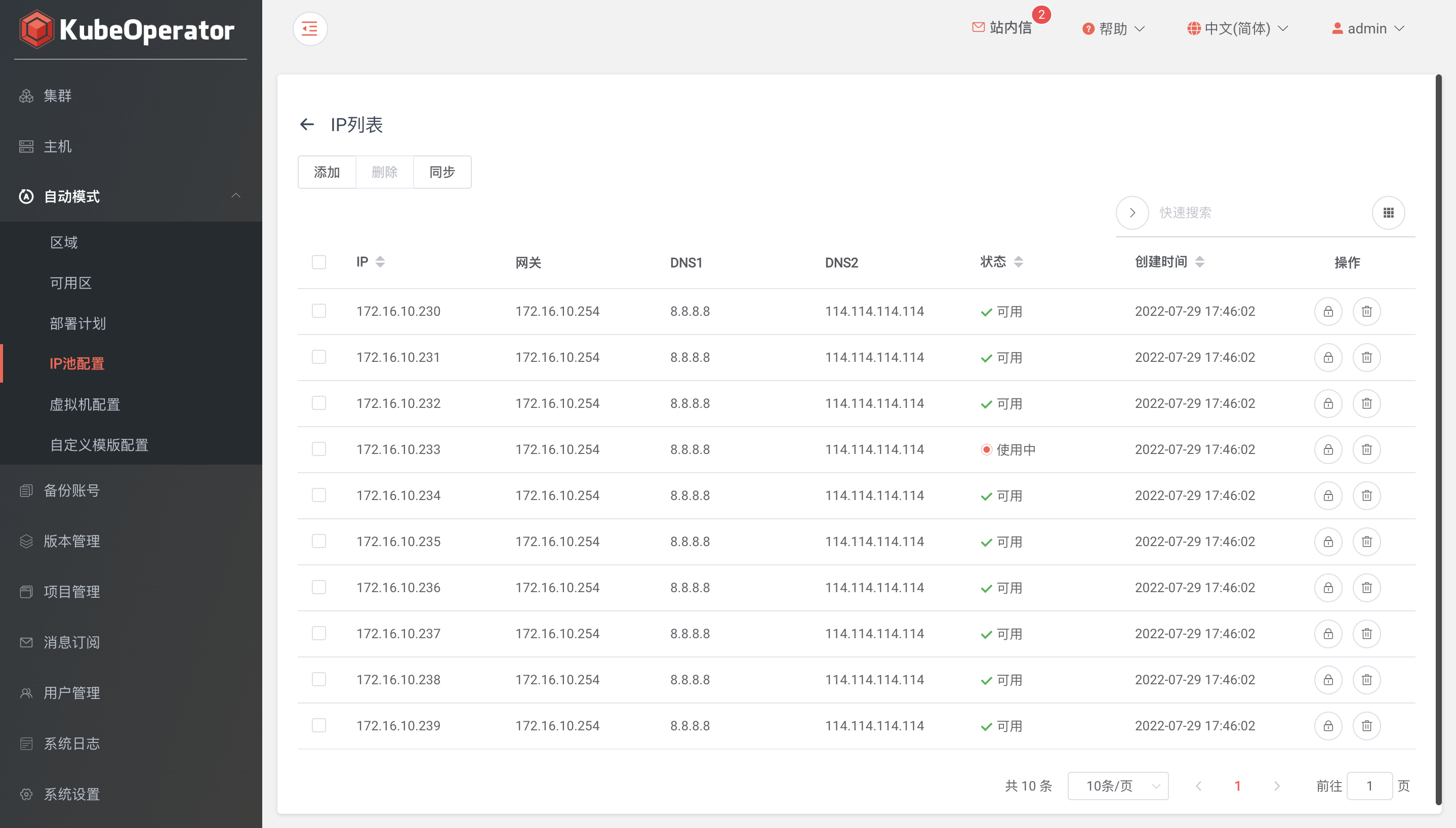Collapse the 自动模式 sidebar group

click(x=131, y=196)
